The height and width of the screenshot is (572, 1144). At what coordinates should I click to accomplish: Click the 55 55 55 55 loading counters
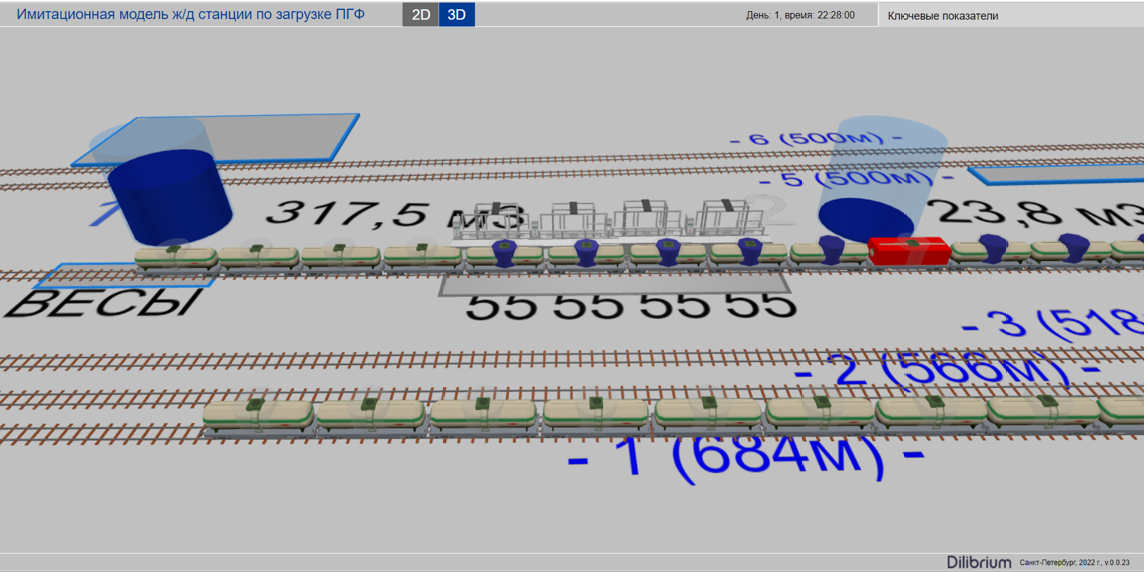pos(630,307)
